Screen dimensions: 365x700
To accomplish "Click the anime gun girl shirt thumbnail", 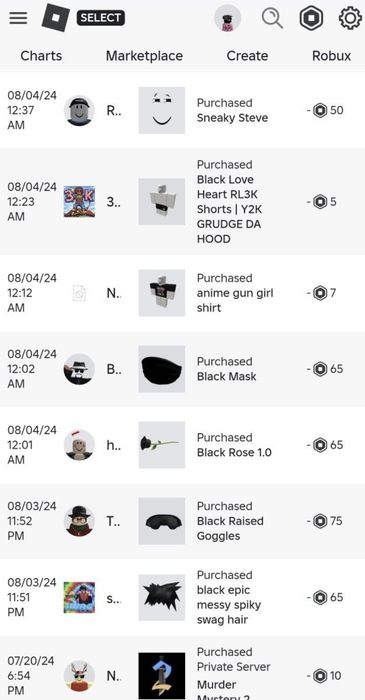I will (x=162, y=293).
